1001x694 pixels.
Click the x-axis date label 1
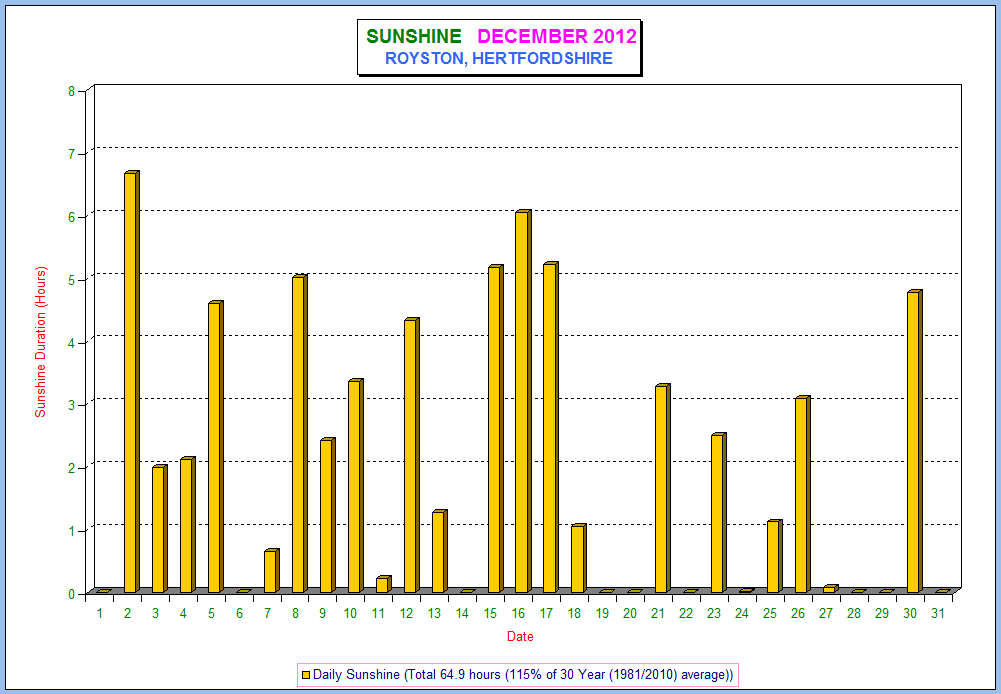(x=100, y=614)
